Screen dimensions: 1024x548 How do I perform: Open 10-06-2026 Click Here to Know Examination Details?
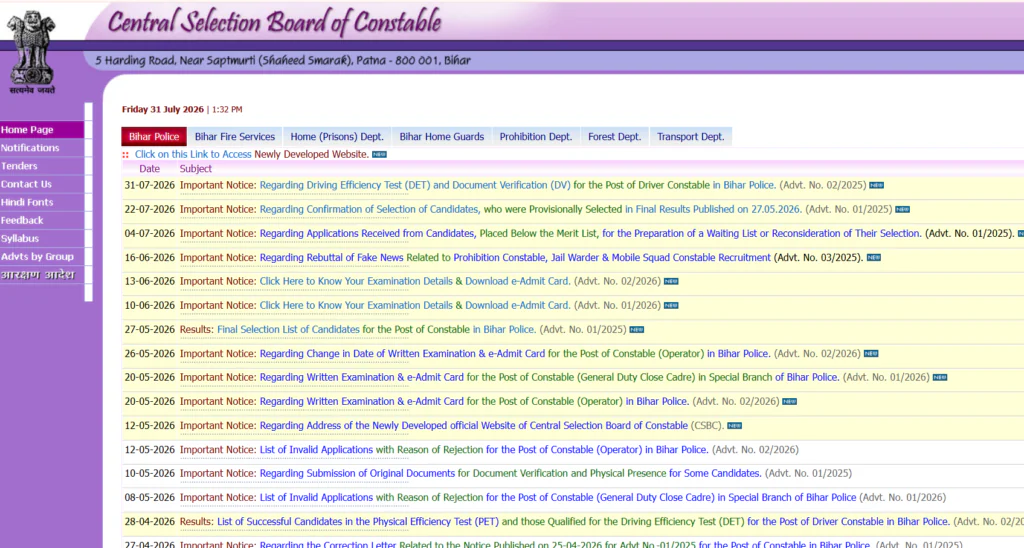tap(415, 306)
